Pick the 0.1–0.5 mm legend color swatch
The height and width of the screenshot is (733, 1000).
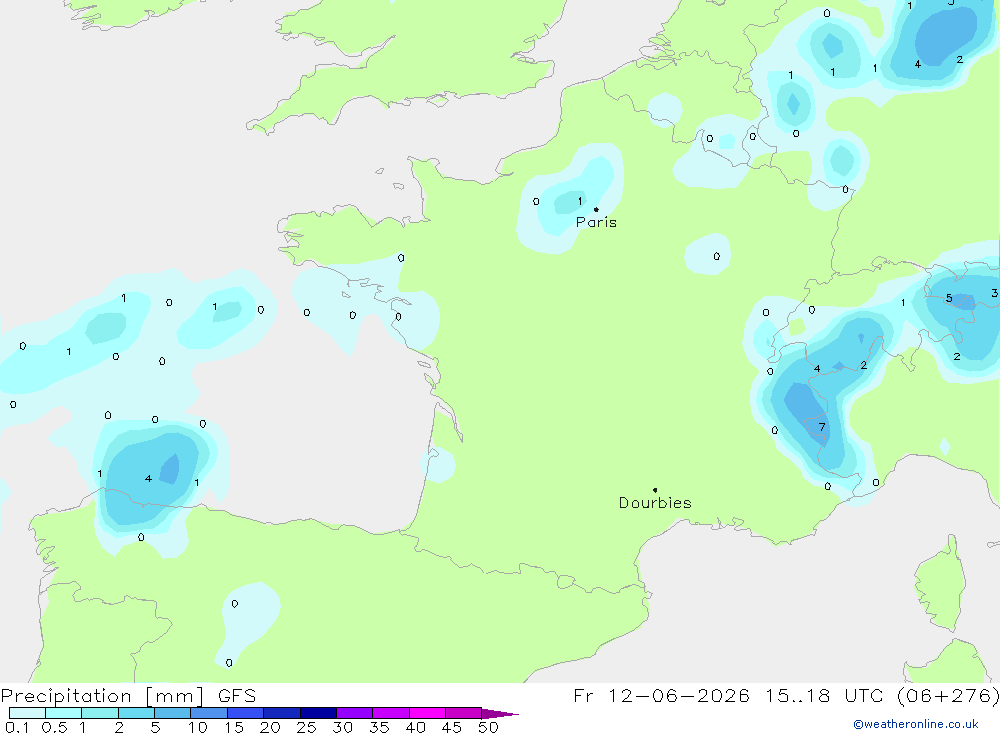point(27,713)
